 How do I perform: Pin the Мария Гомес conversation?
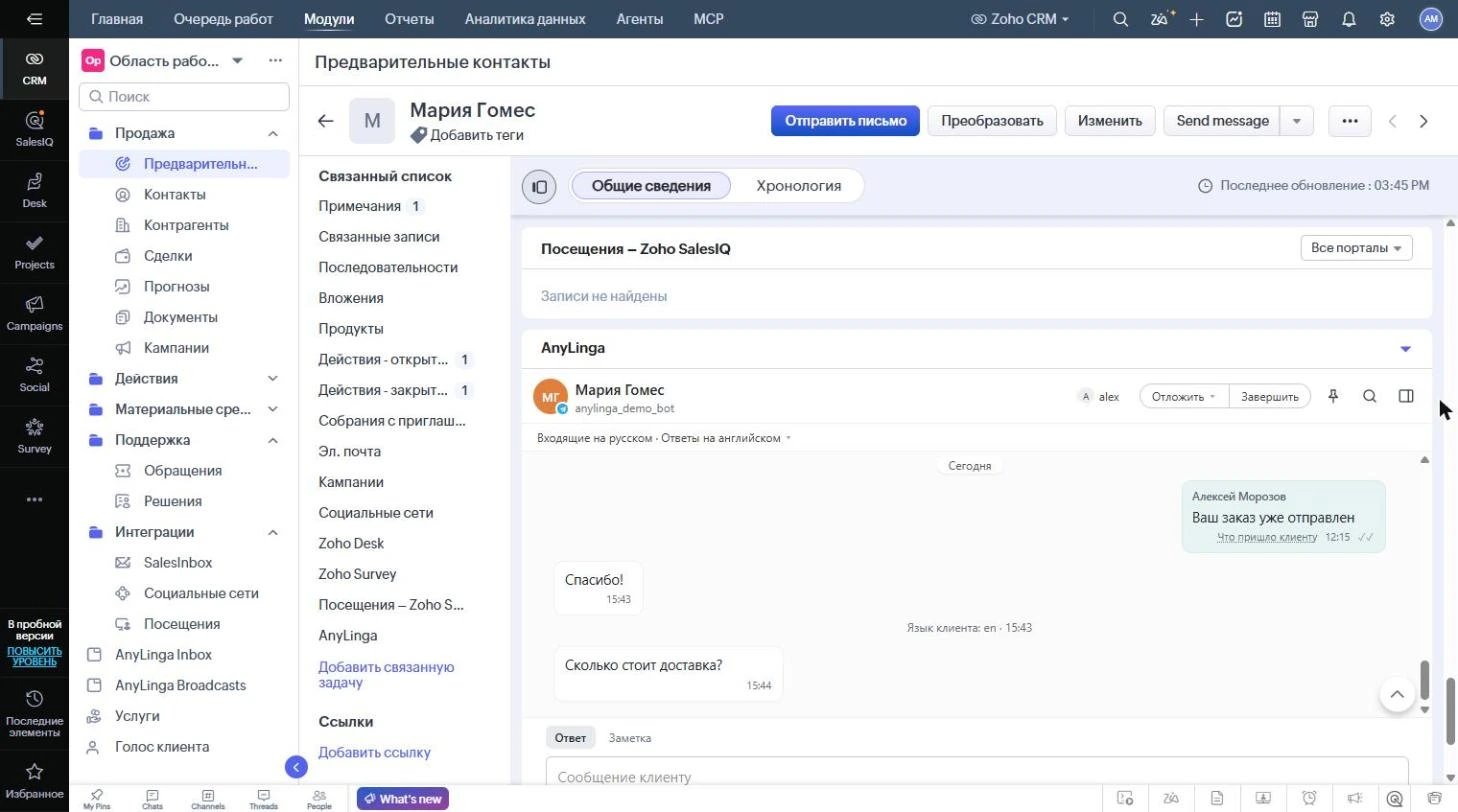(x=1333, y=396)
